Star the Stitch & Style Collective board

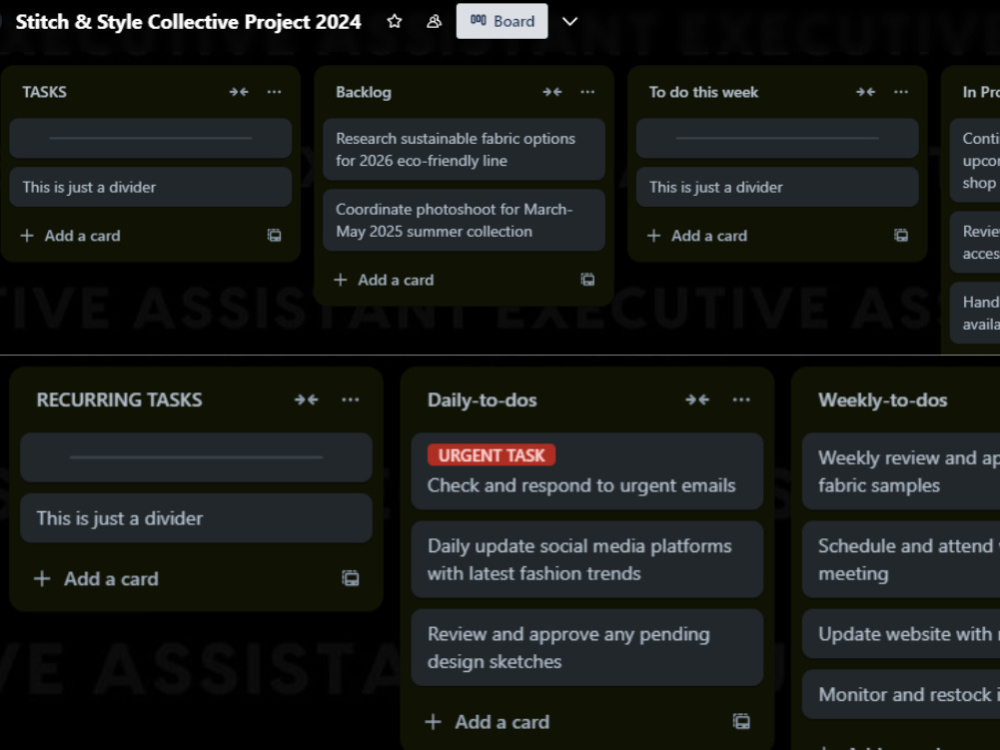394,22
